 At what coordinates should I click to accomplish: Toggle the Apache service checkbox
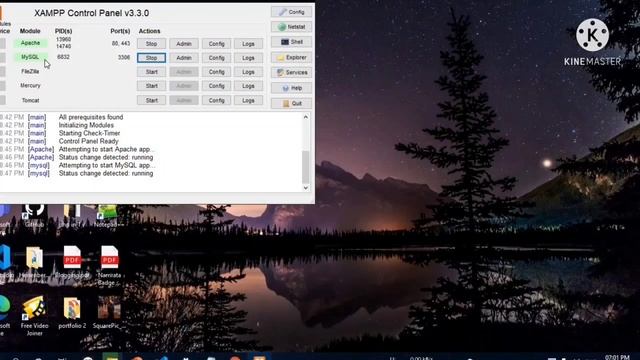click(2, 43)
